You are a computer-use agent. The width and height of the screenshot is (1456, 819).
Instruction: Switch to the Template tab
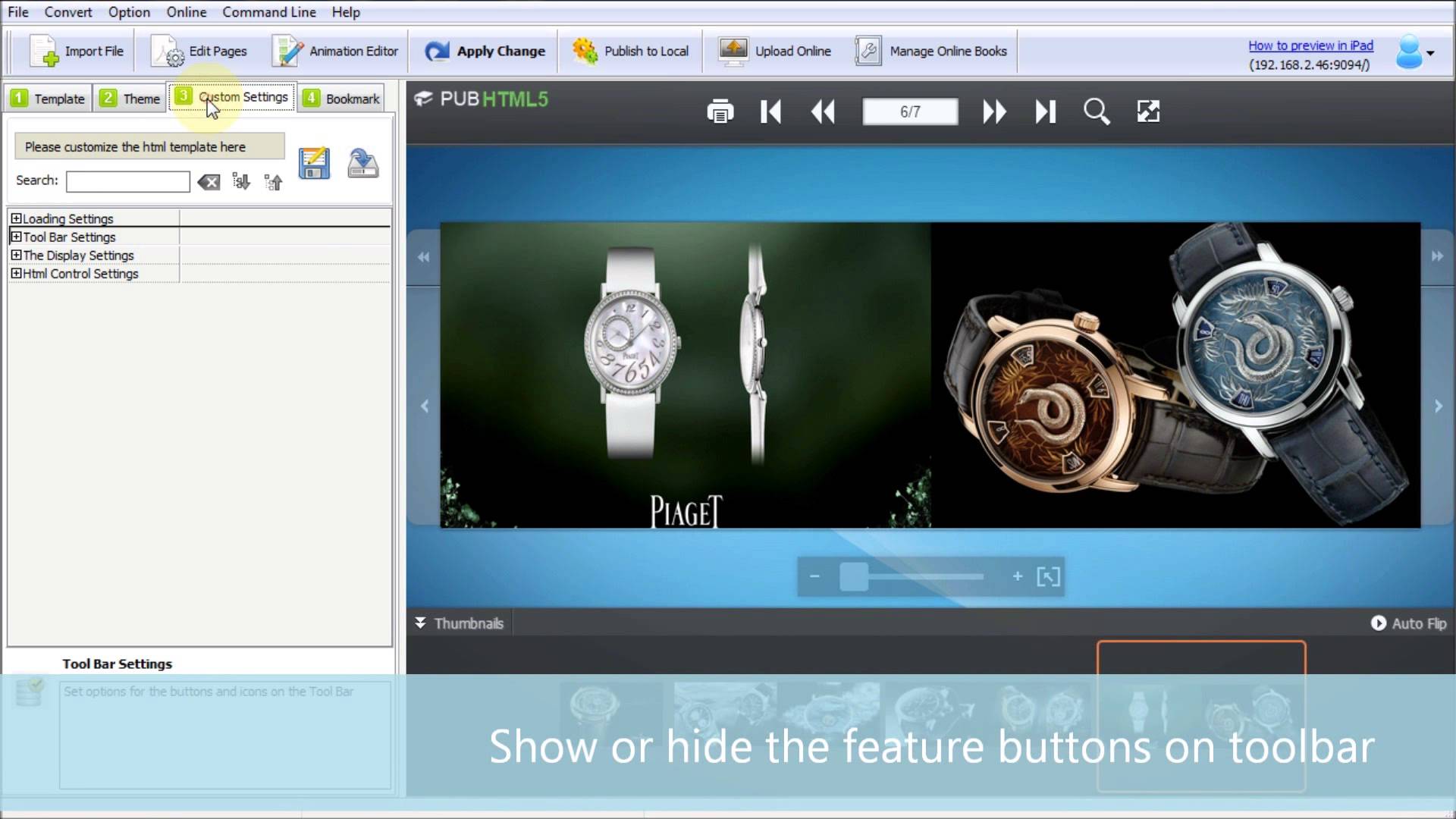point(49,99)
